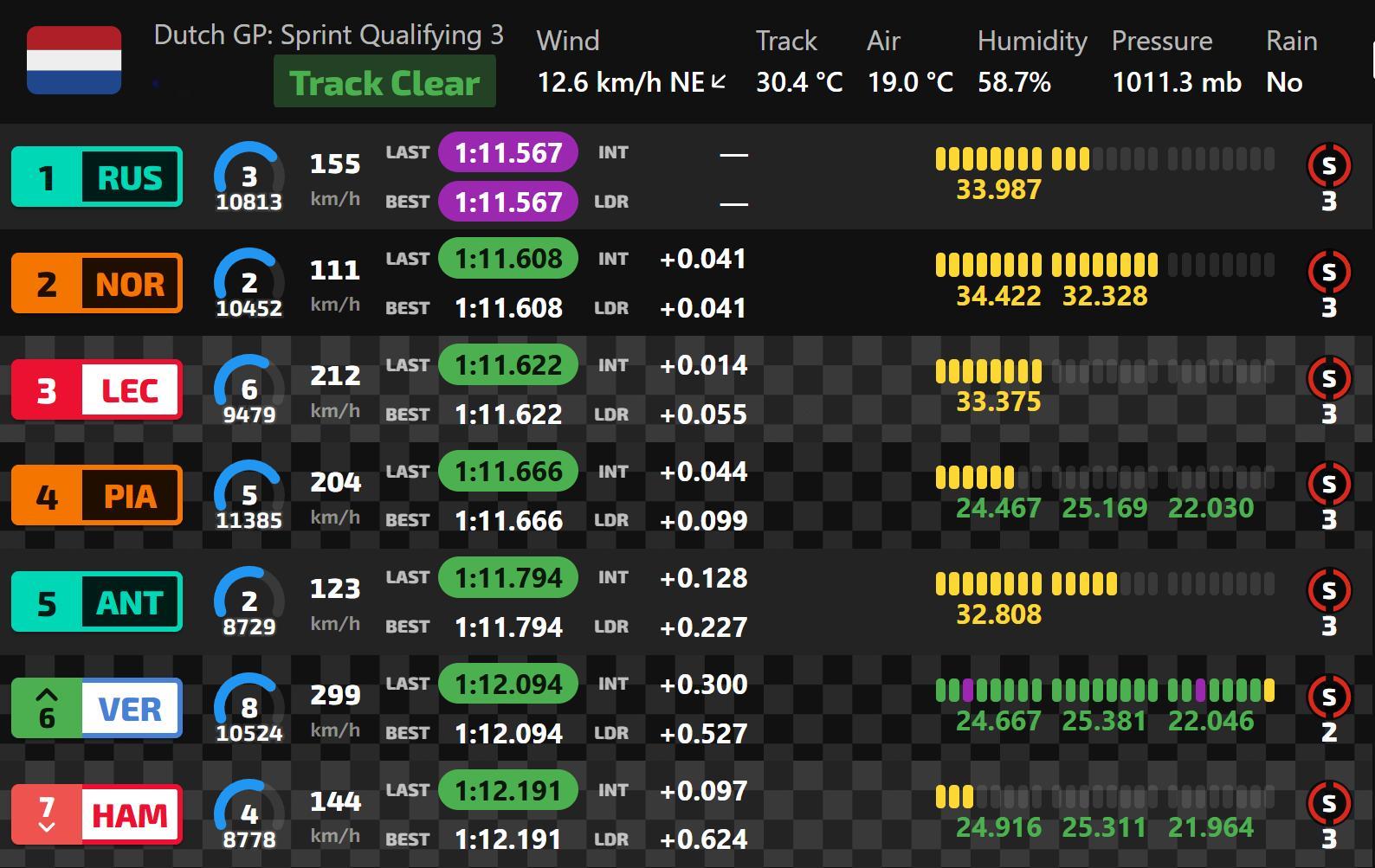This screenshot has width=1375, height=868.
Task: Click the LEC speed 212 km/h
Action: pyautogui.click(x=335, y=391)
